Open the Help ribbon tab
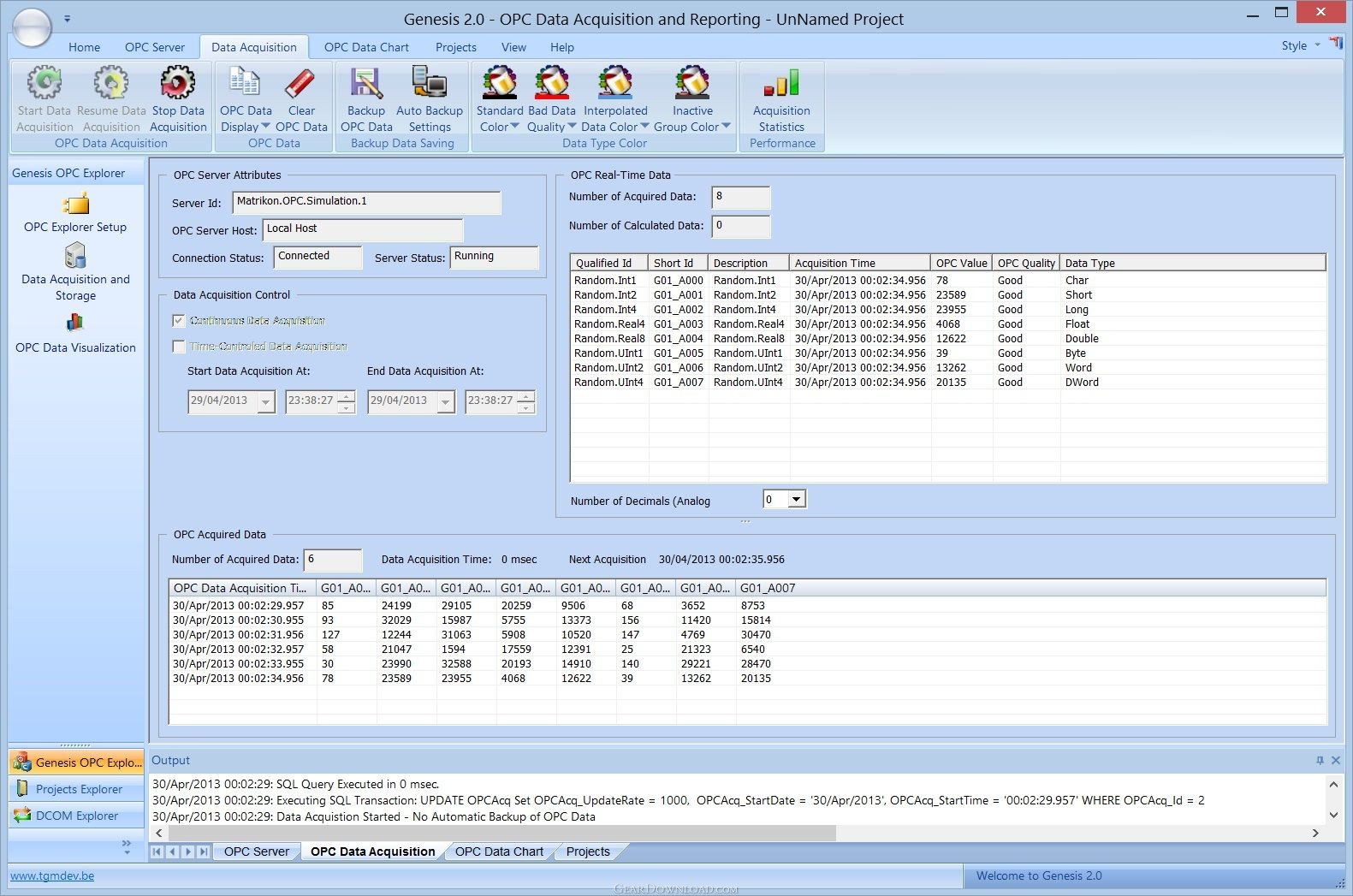This screenshot has width=1353, height=896. [x=562, y=47]
